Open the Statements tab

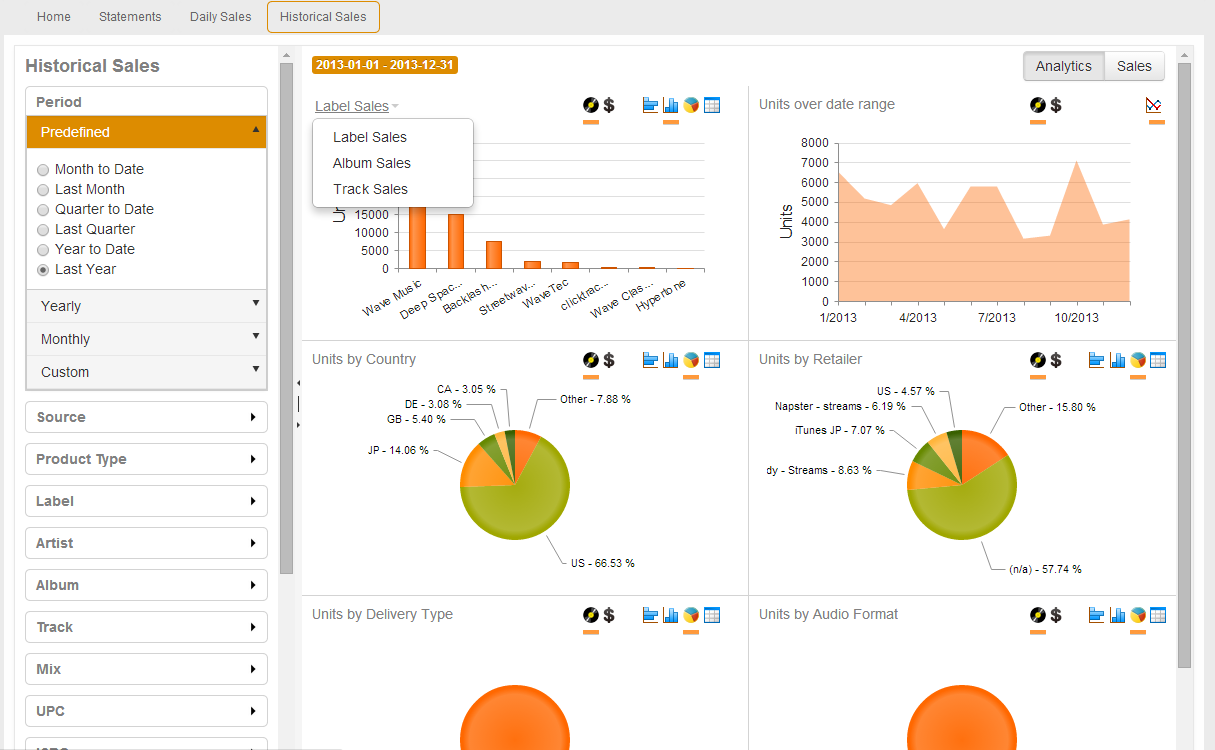coord(130,17)
